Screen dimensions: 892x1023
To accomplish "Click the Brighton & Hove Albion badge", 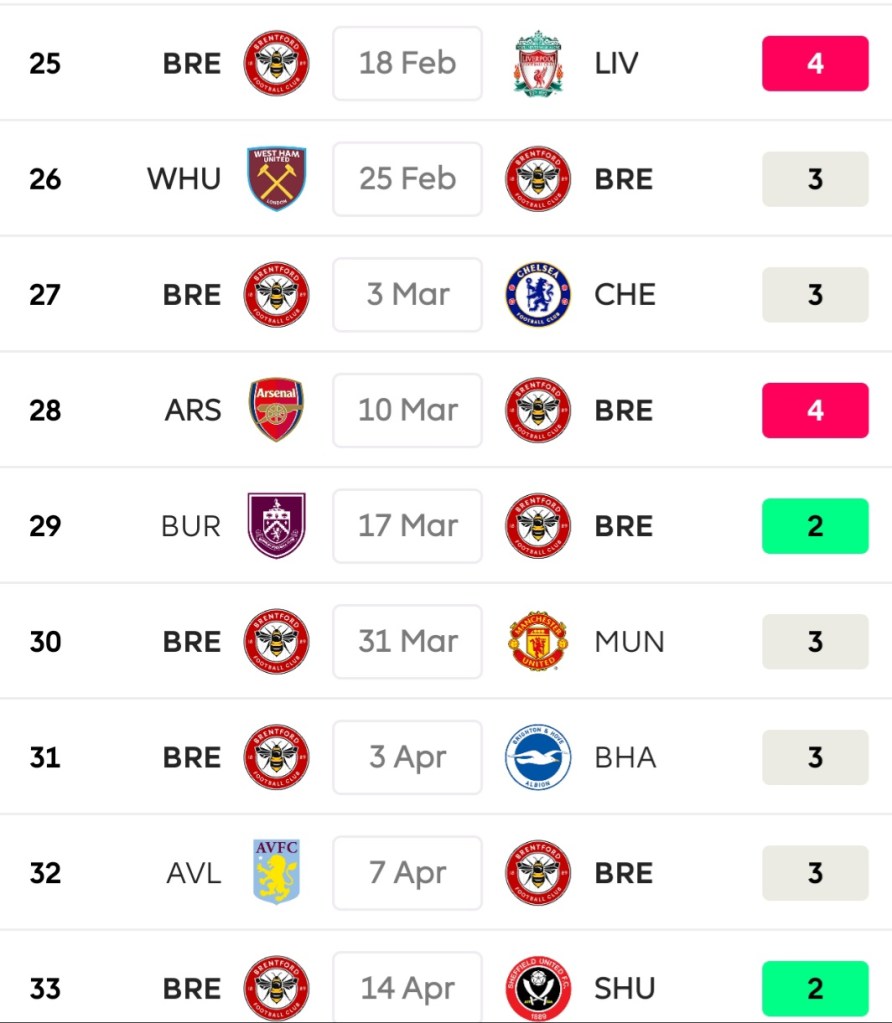I will [x=538, y=757].
